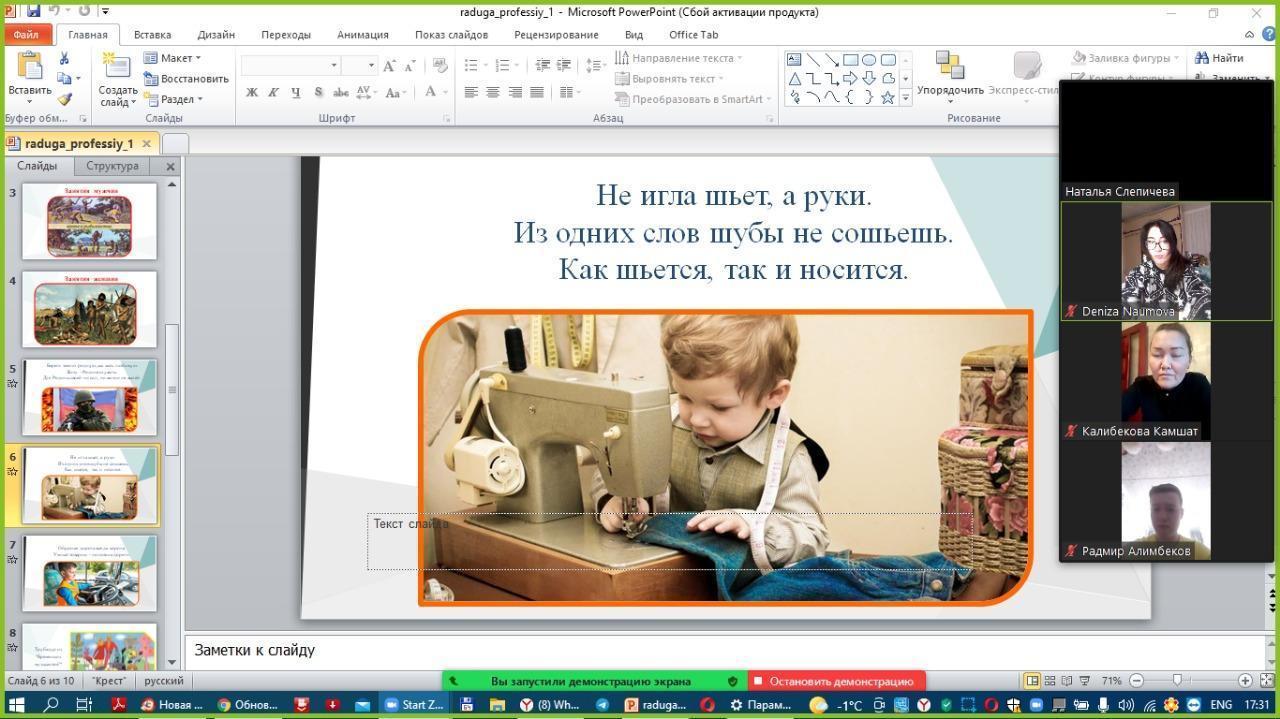This screenshot has width=1280, height=719.
Task: Select the star shape in shapes gallery
Action: point(887,97)
